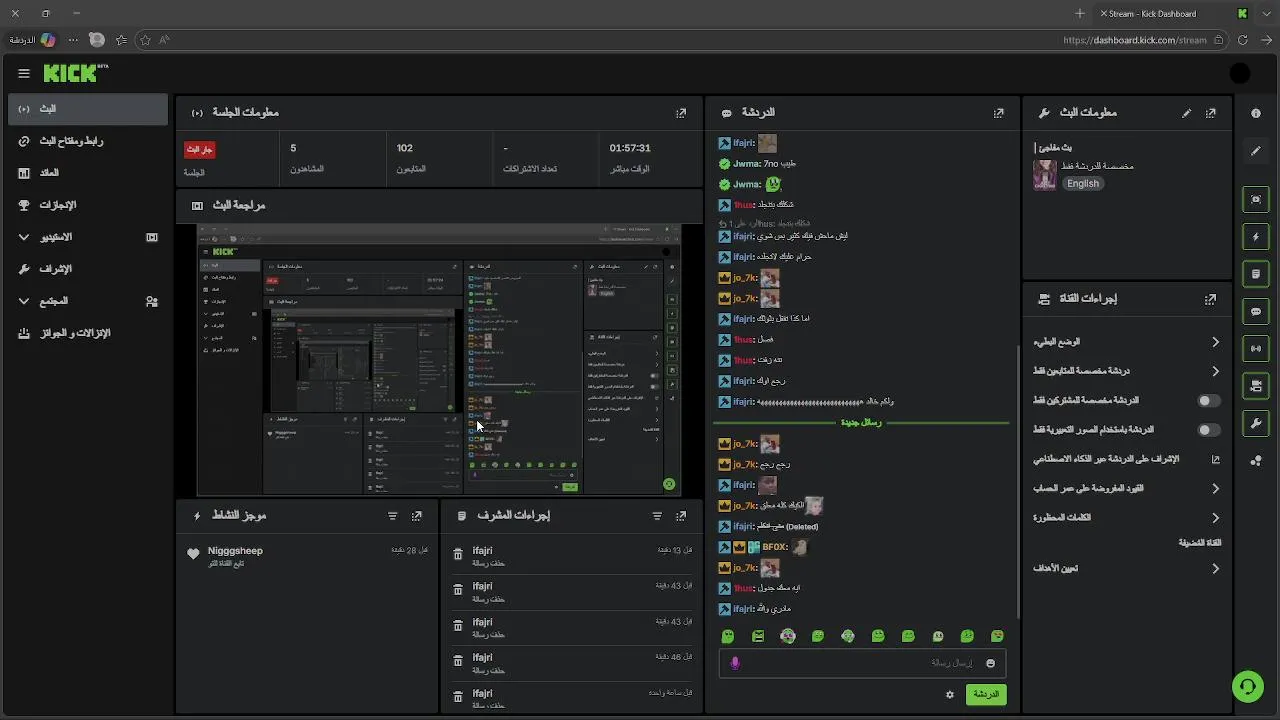Click the three-dots widgets icon at the rail bottom
This screenshot has height=720, width=1280.
1256,461
